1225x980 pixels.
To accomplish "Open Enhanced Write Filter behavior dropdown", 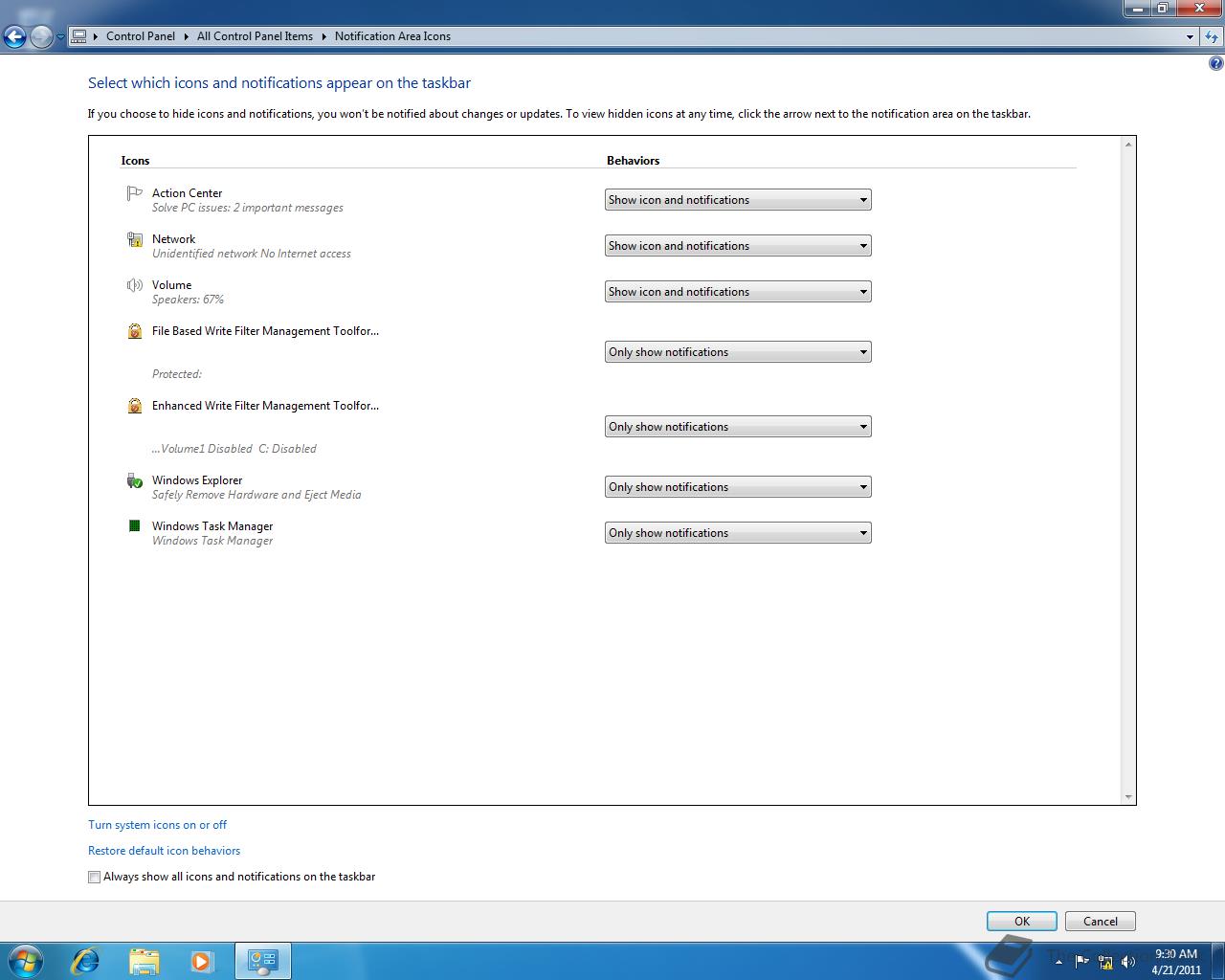I will 738,427.
